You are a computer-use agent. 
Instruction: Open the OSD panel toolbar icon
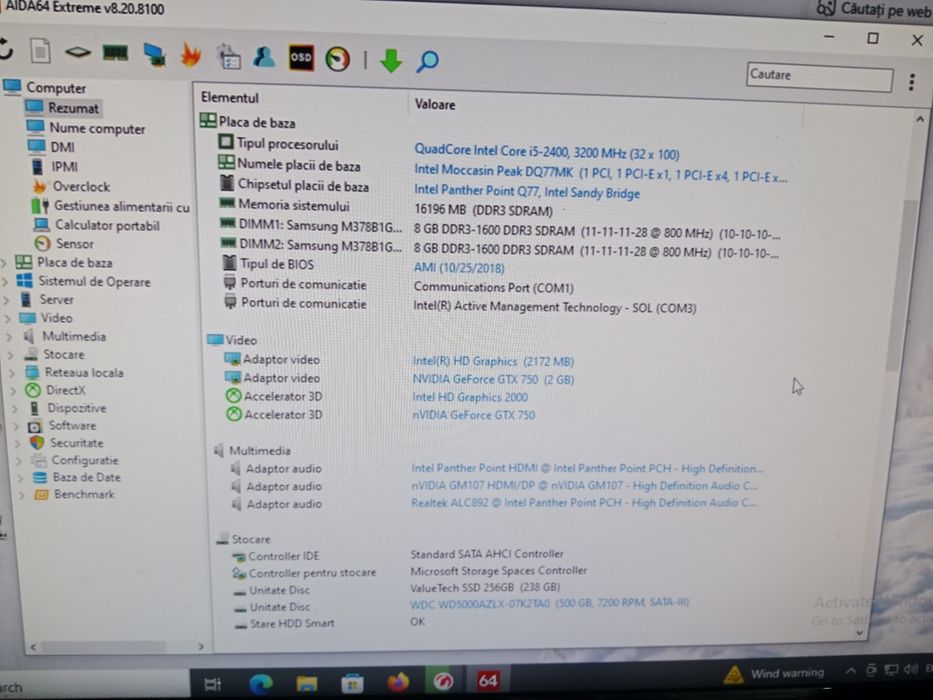tap(301, 58)
